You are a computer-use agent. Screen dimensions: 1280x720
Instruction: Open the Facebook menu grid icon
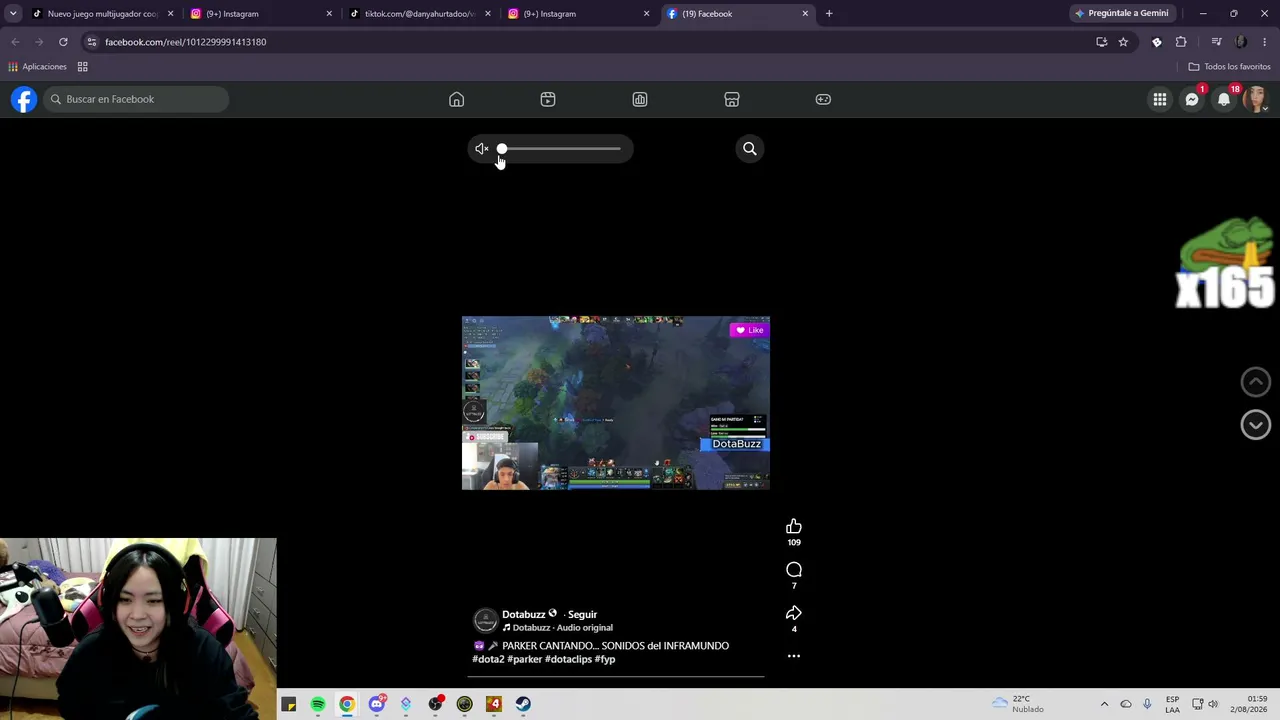[1160, 99]
